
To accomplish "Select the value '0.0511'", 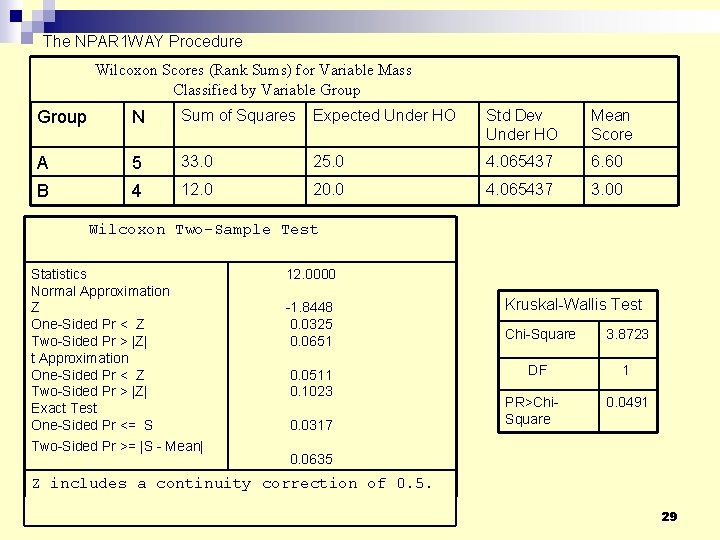I will [x=311, y=375].
